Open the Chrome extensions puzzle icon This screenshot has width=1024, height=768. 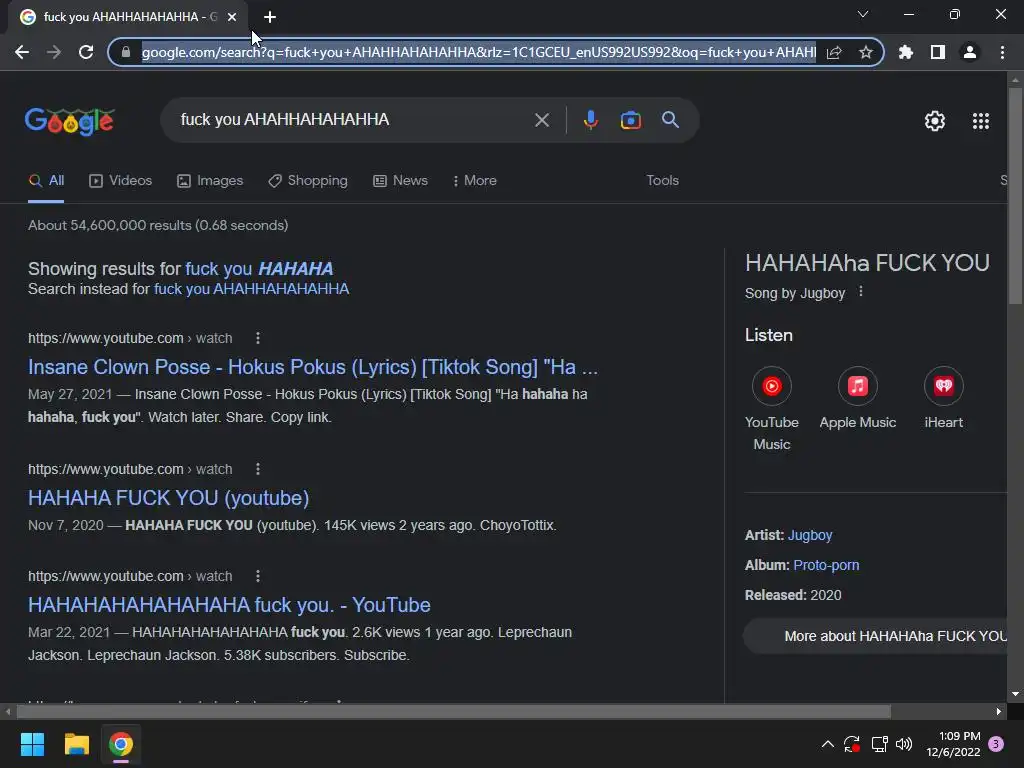pyautogui.click(x=906, y=52)
